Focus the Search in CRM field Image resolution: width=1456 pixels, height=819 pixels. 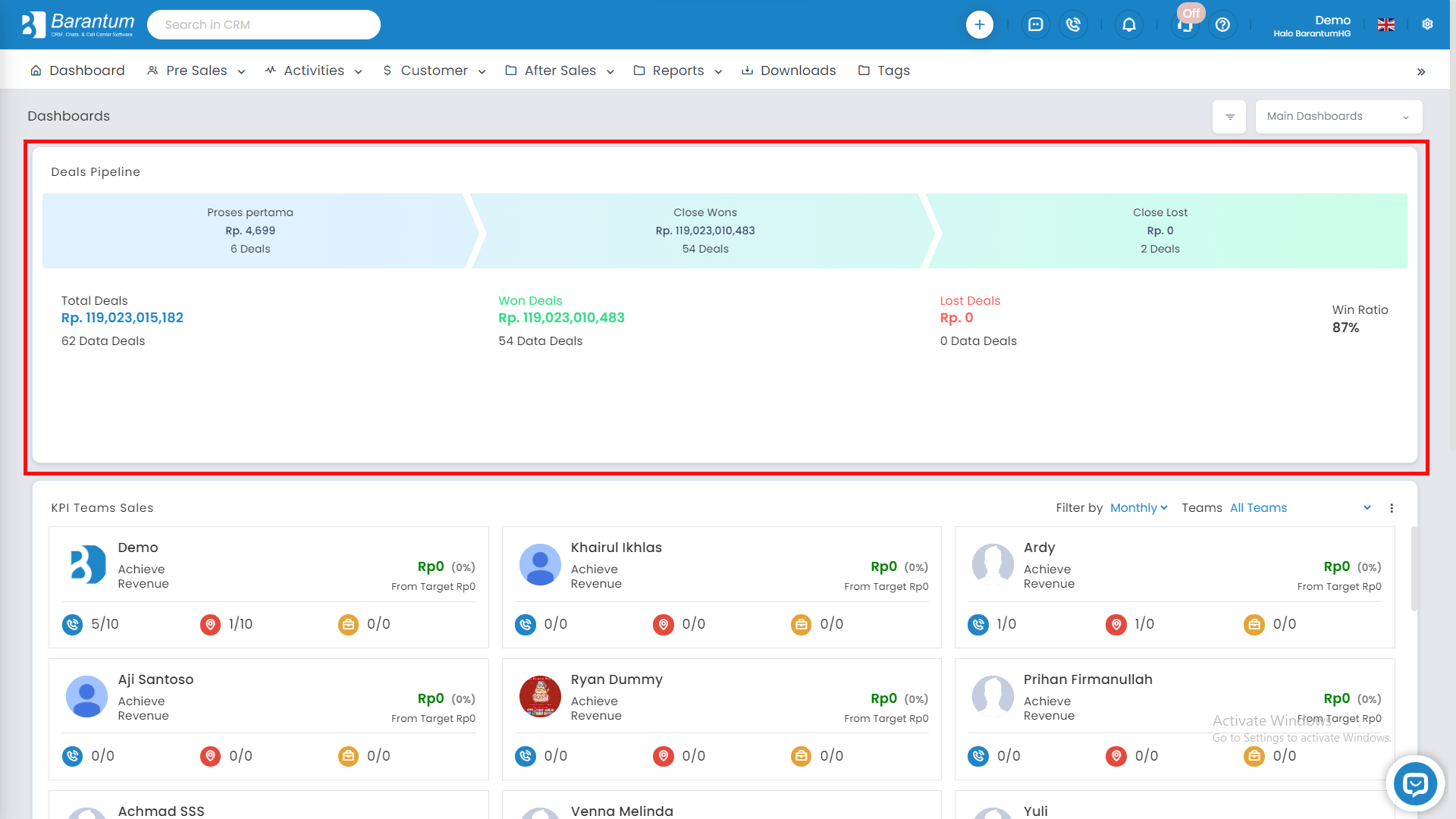coord(264,24)
